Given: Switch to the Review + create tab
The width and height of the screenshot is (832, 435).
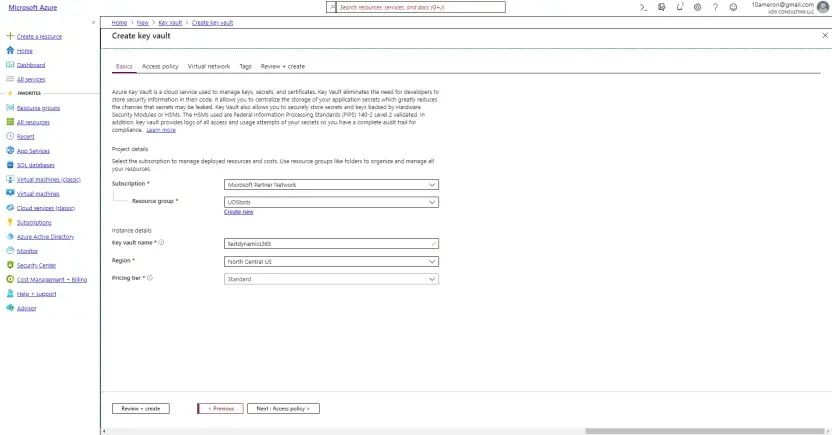Looking at the screenshot, I should [282, 66].
